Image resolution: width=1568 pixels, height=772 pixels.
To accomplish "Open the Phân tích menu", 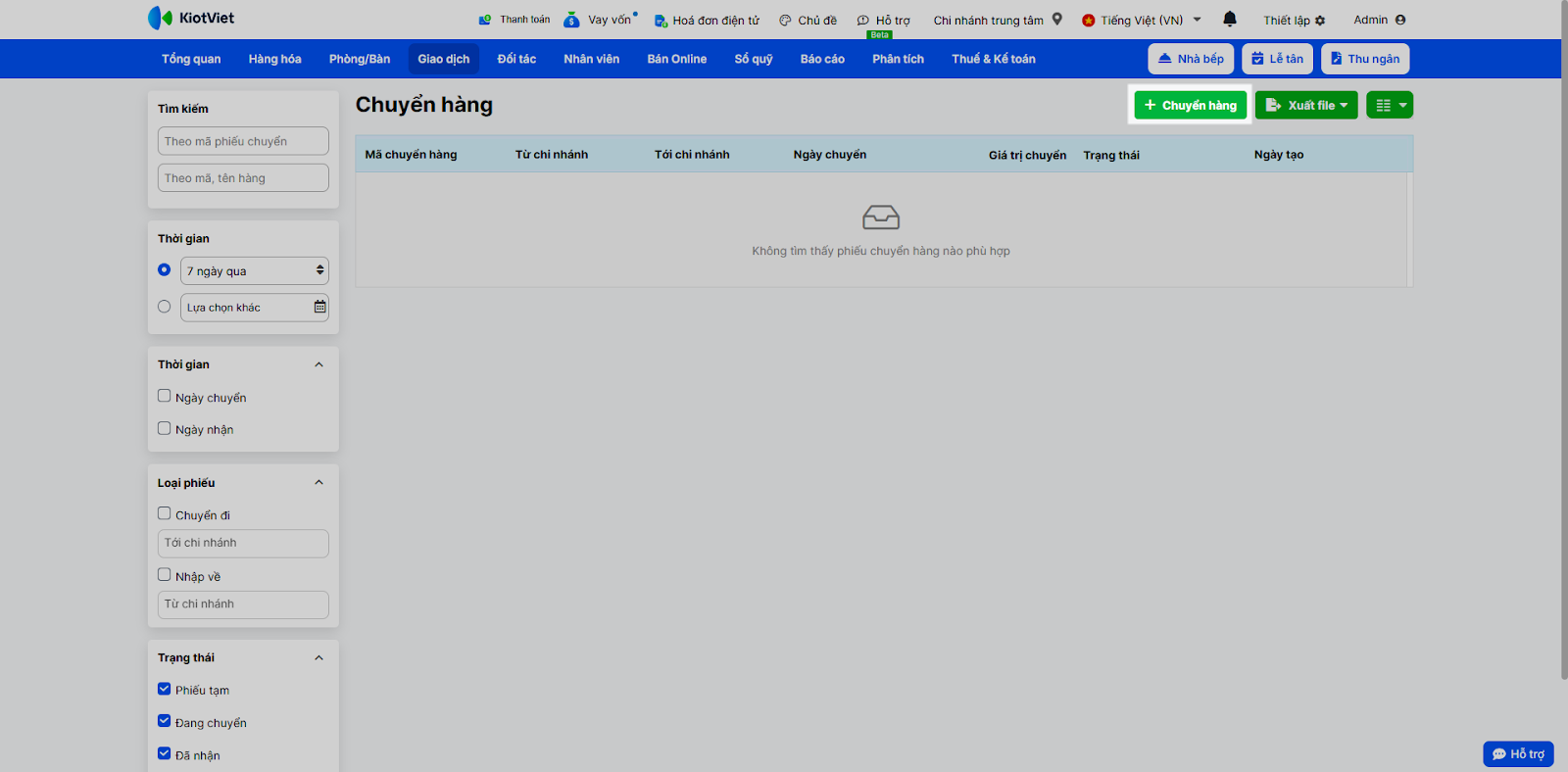I will tap(898, 59).
